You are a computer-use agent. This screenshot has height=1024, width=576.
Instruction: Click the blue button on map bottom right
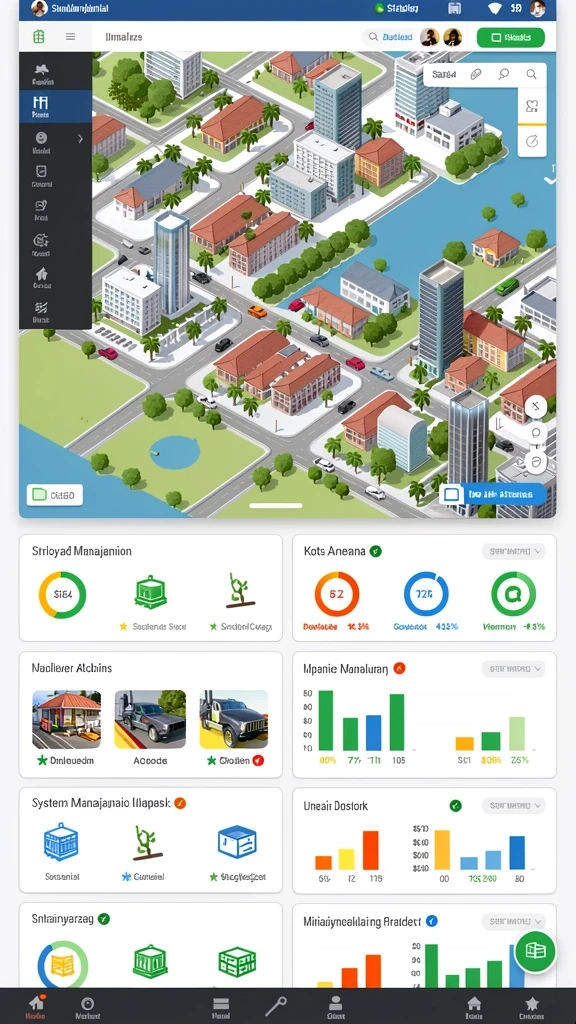(x=493, y=494)
